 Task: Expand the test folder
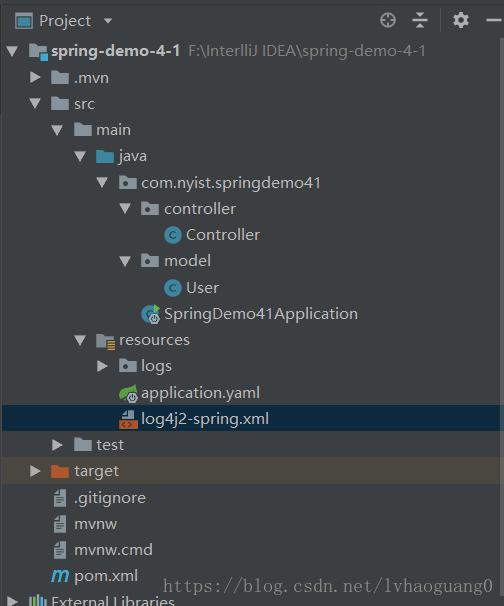pyautogui.click(x=57, y=445)
